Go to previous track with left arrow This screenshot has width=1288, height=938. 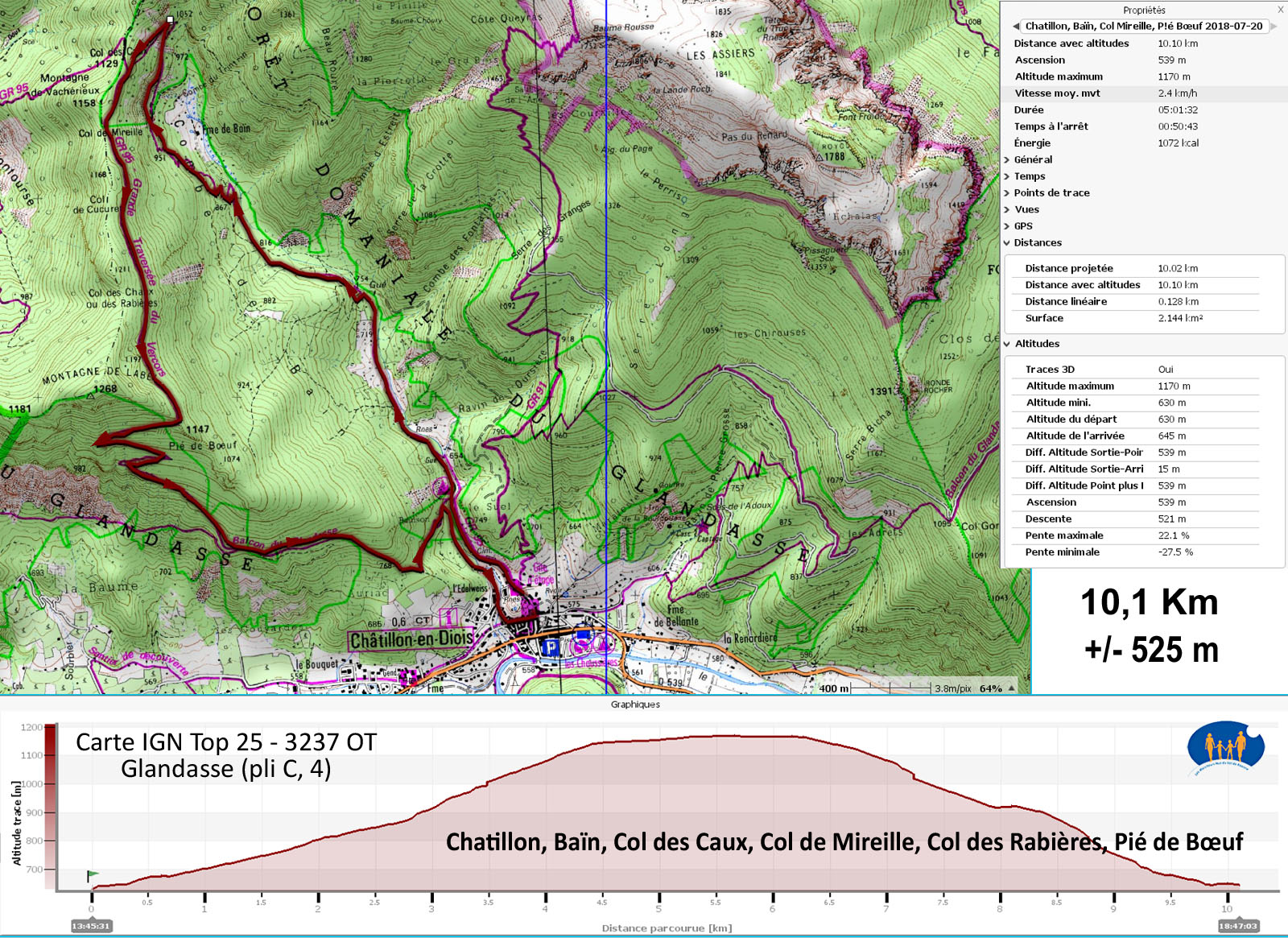point(1016,27)
